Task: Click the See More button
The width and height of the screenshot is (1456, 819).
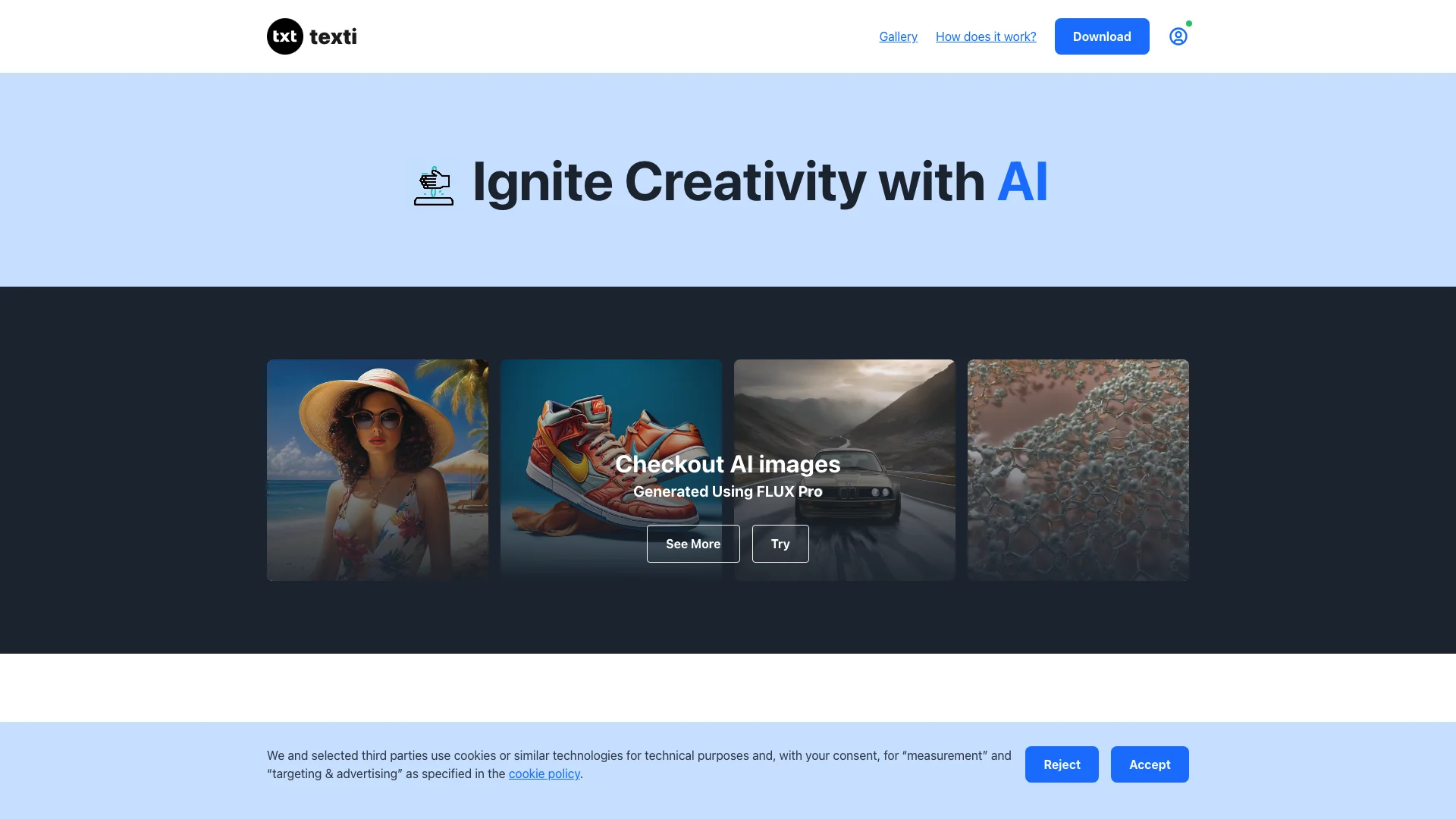Action: pyautogui.click(x=693, y=543)
